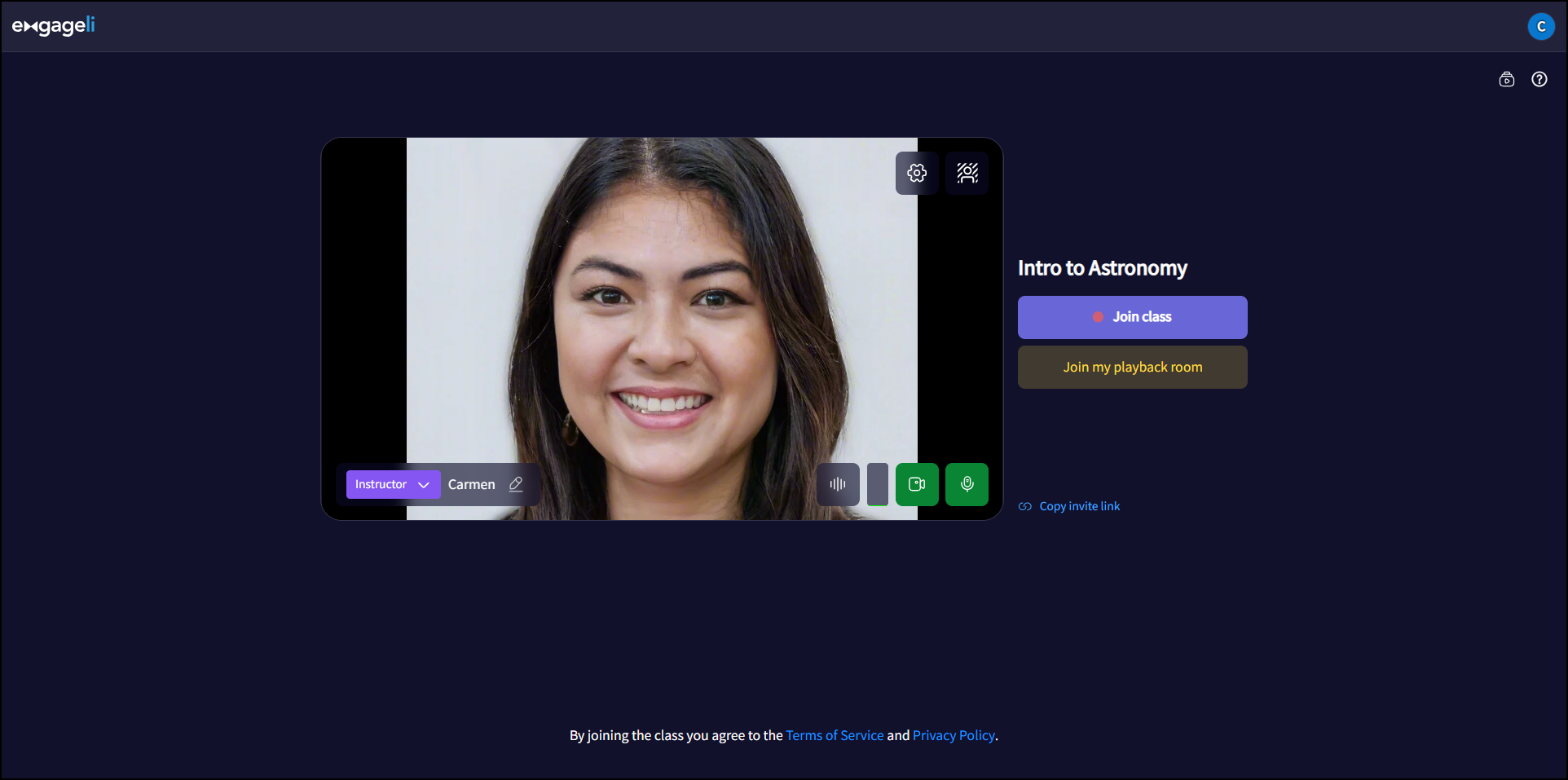Turn off the camera with the green video button
The width and height of the screenshot is (1568, 780).
917,484
